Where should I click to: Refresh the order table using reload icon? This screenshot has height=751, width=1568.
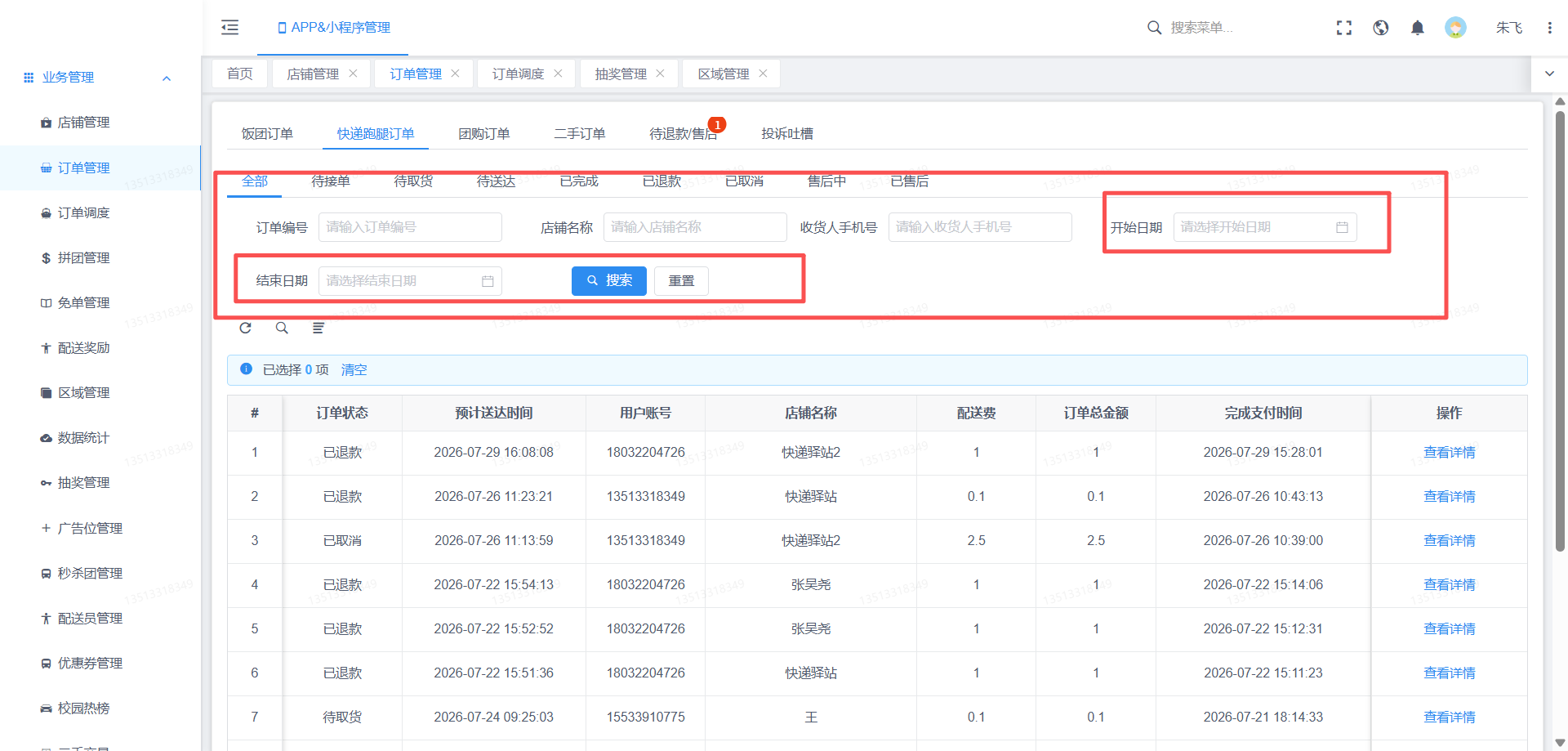(x=245, y=328)
